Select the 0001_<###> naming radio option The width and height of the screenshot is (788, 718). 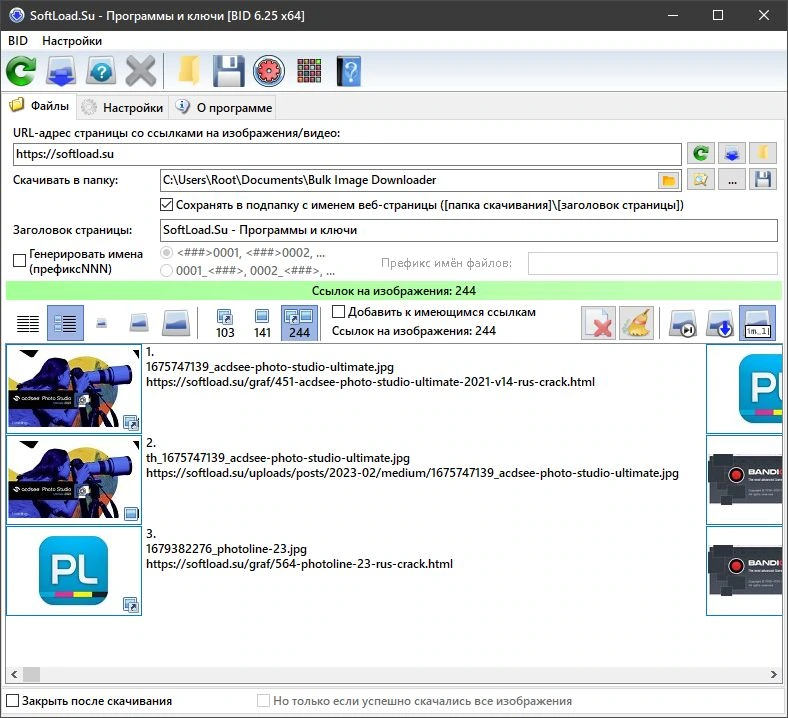click(166, 271)
